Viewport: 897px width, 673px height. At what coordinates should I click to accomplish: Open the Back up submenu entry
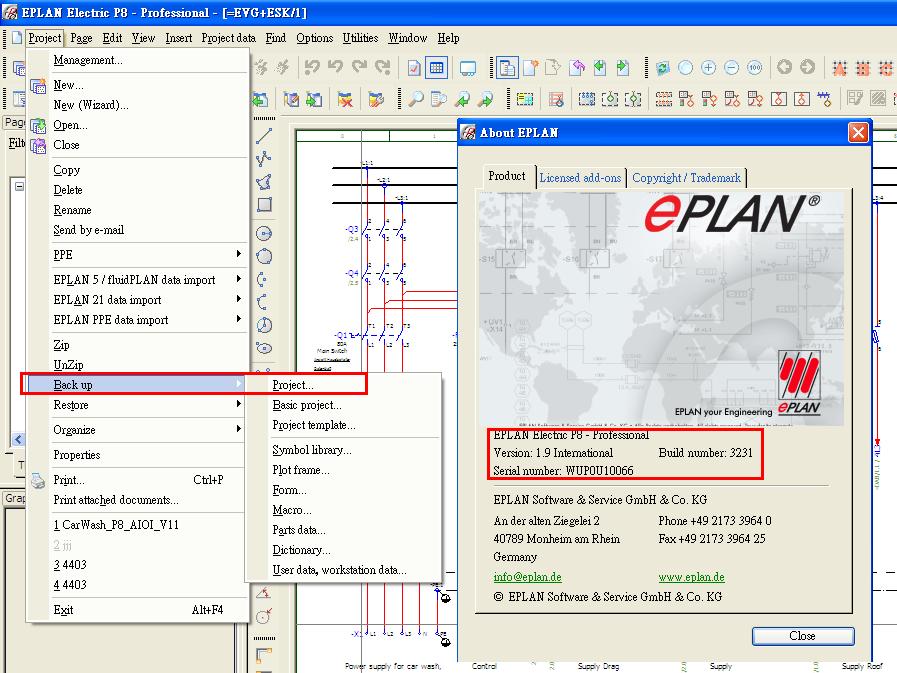pos(137,385)
